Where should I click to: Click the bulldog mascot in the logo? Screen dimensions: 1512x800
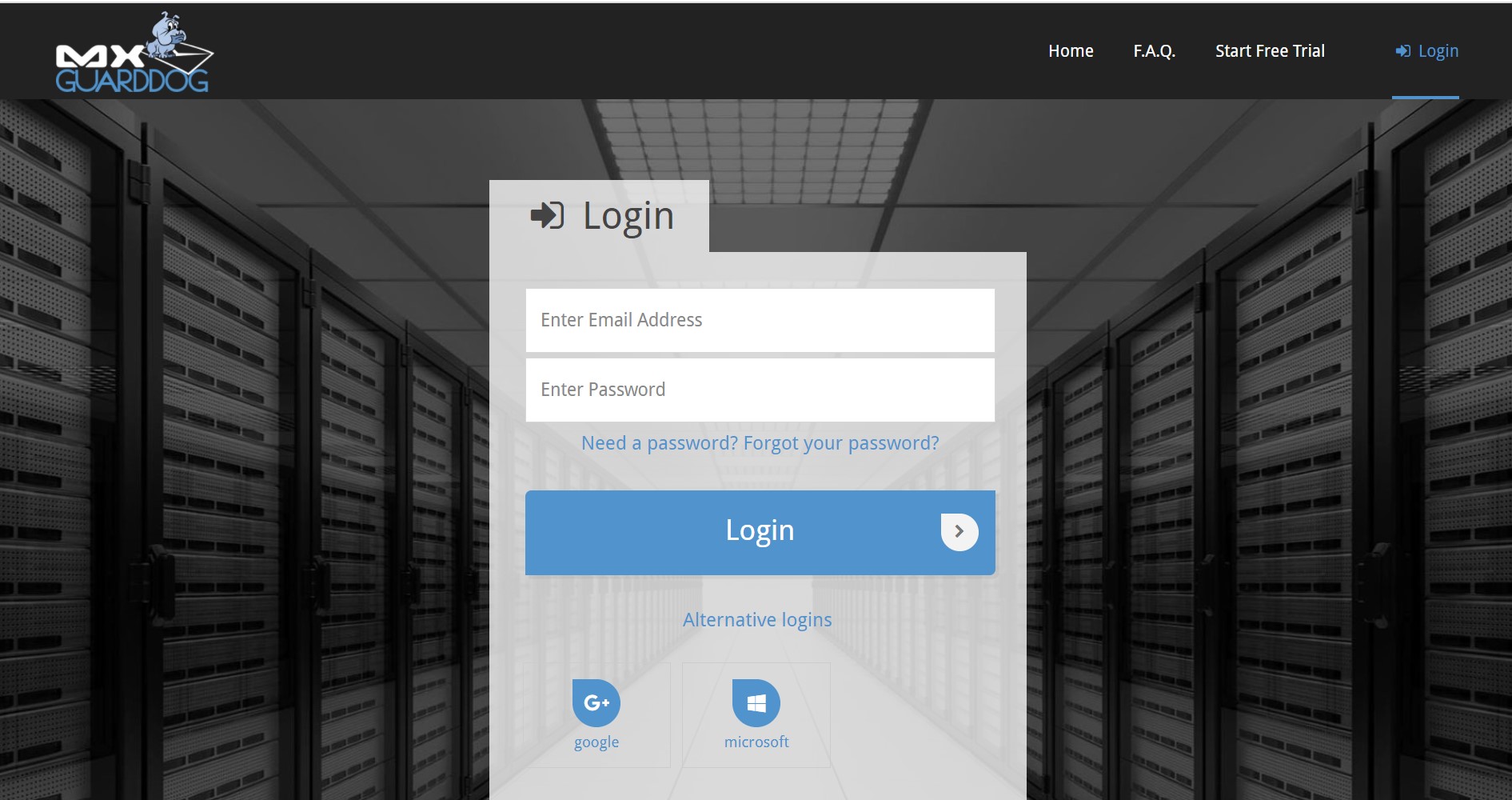166,35
